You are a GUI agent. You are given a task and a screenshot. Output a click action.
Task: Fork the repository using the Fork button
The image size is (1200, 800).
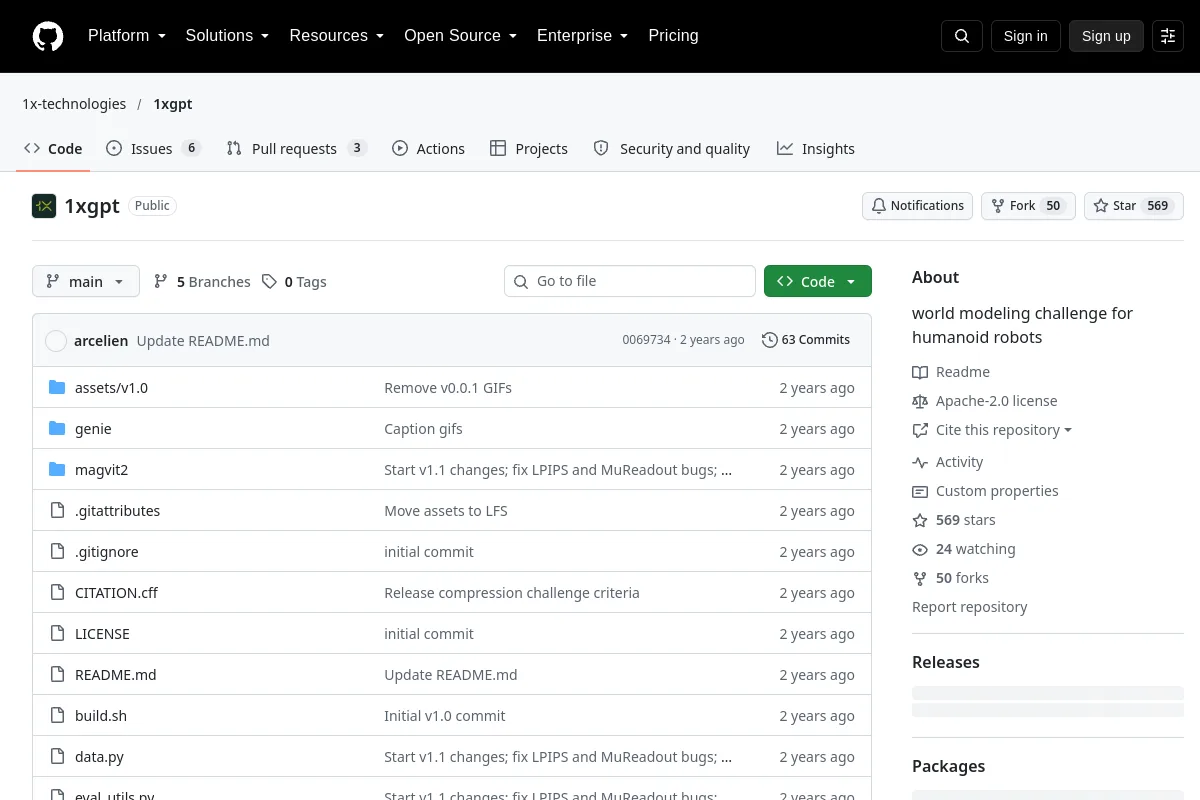coord(1028,206)
